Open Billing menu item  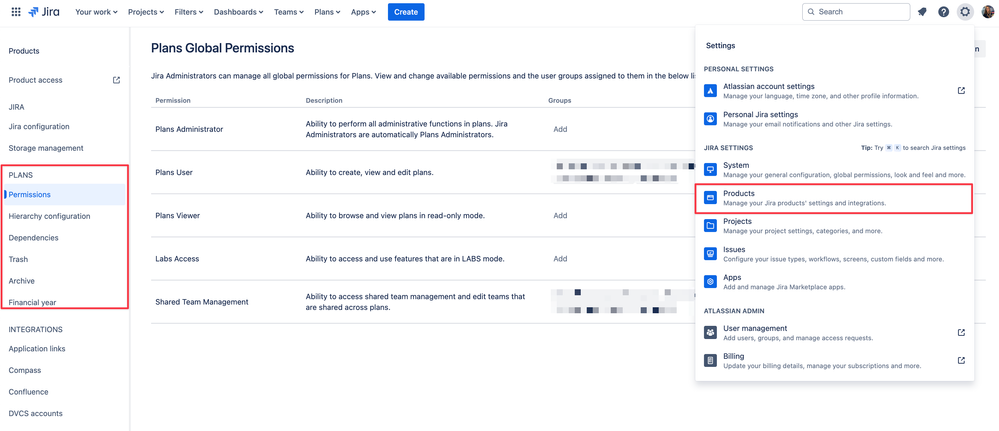tap(835, 361)
